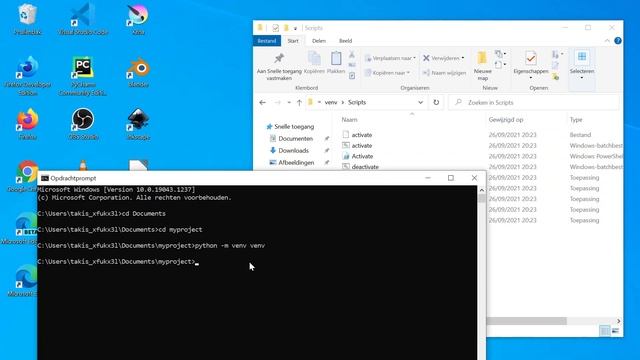The width and height of the screenshot is (640, 360).
Task: Open Quick Access Toolbar customize dropdown
Action: [295, 29]
